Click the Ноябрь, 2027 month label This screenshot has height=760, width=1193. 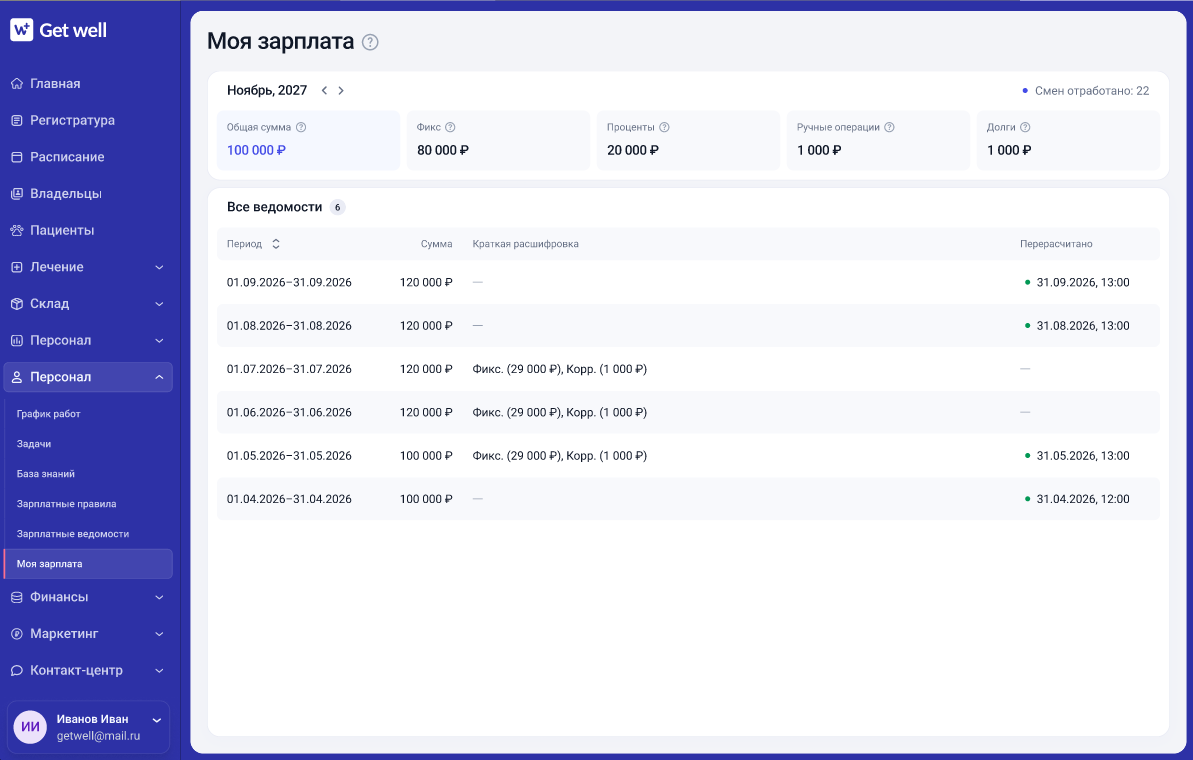267,91
